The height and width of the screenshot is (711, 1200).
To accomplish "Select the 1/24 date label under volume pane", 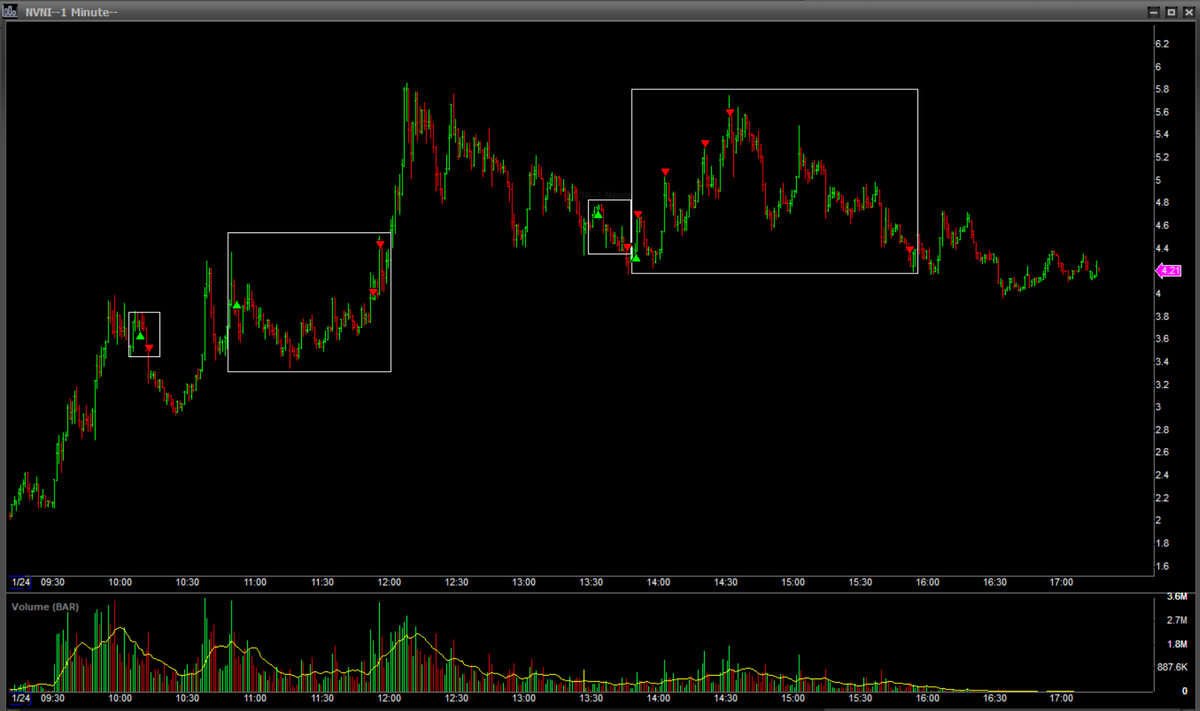I will coord(20,698).
